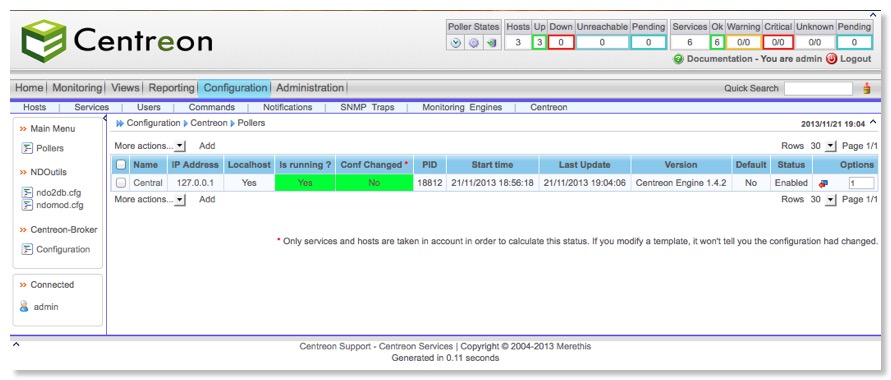Image resolution: width=891 pixels, height=380 pixels.
Task: Open the Users submenu
Action: [148, 107]
